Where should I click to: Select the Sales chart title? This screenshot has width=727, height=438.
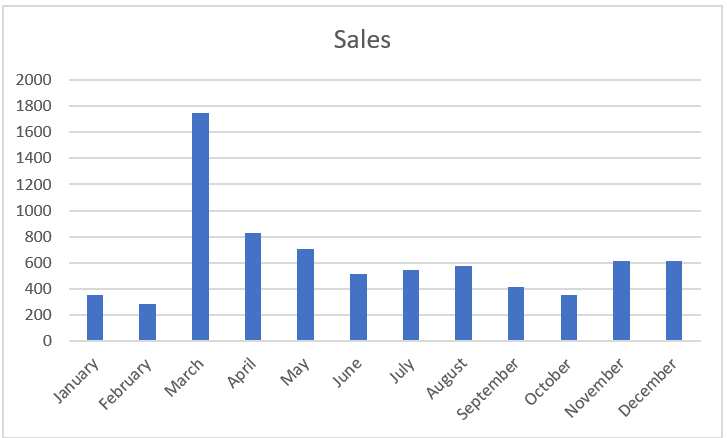click(x=362, y=39)
